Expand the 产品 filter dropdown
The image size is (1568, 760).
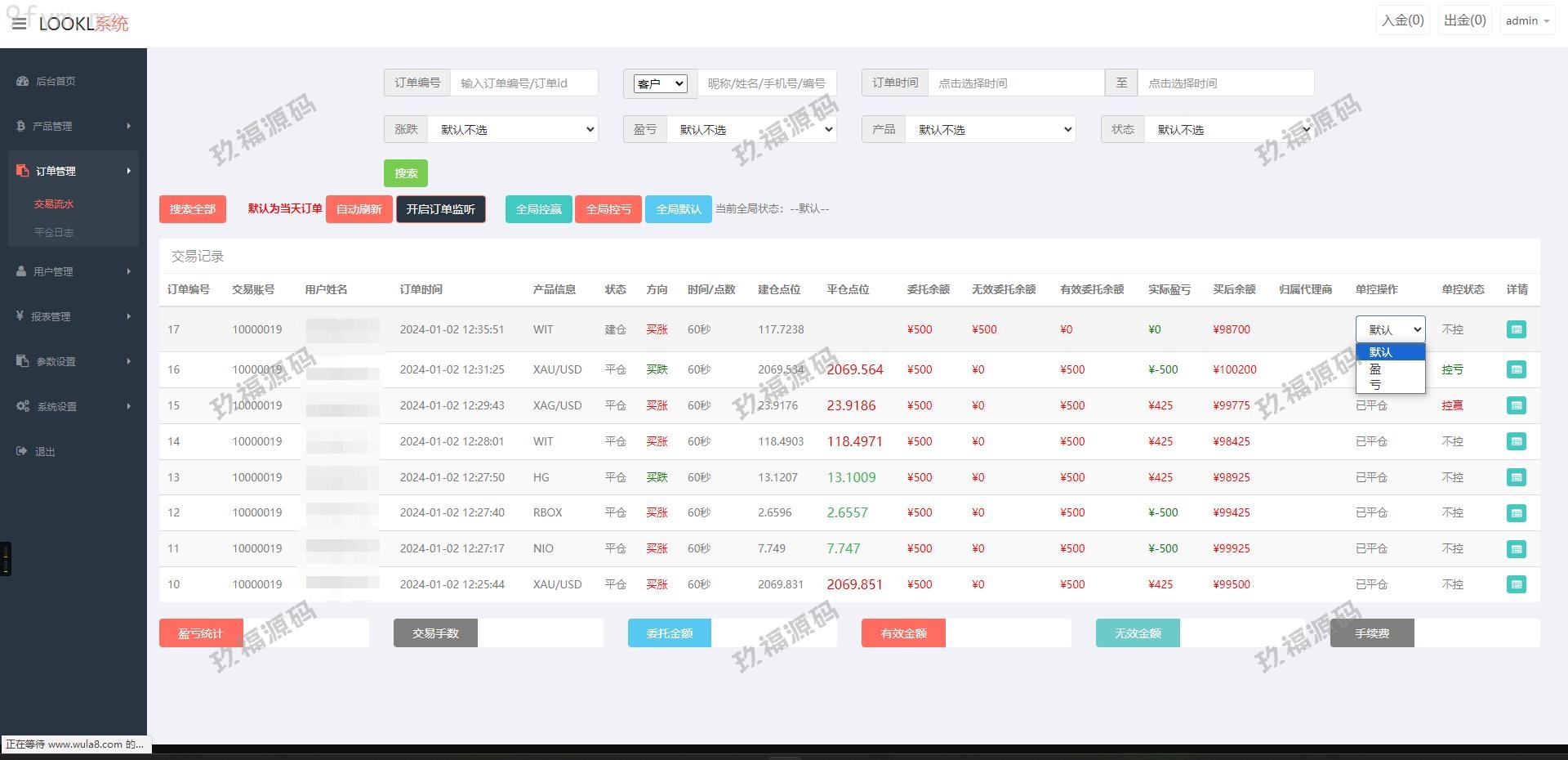pyautogui.click(x=990, y=130)
